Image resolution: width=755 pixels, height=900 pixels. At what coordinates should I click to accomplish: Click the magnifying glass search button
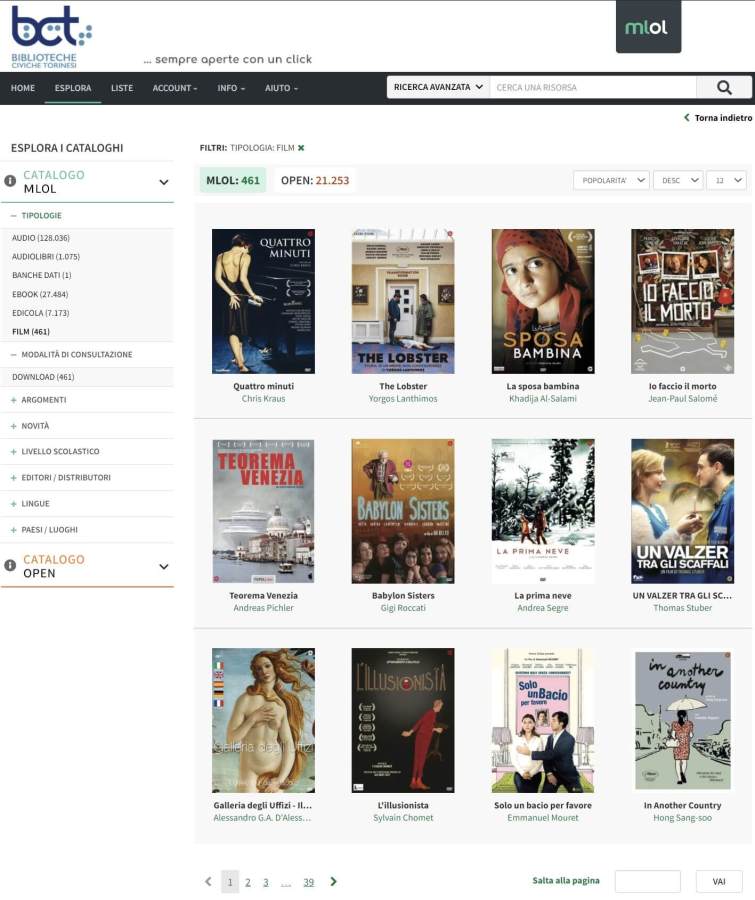724,87
